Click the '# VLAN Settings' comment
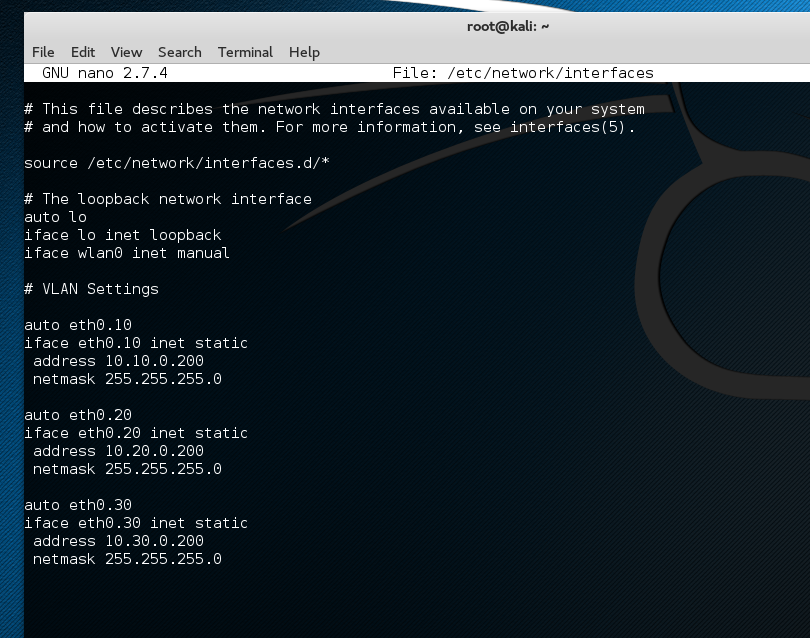The width and height of the screenshot is (810, 638). coord(91,289)
